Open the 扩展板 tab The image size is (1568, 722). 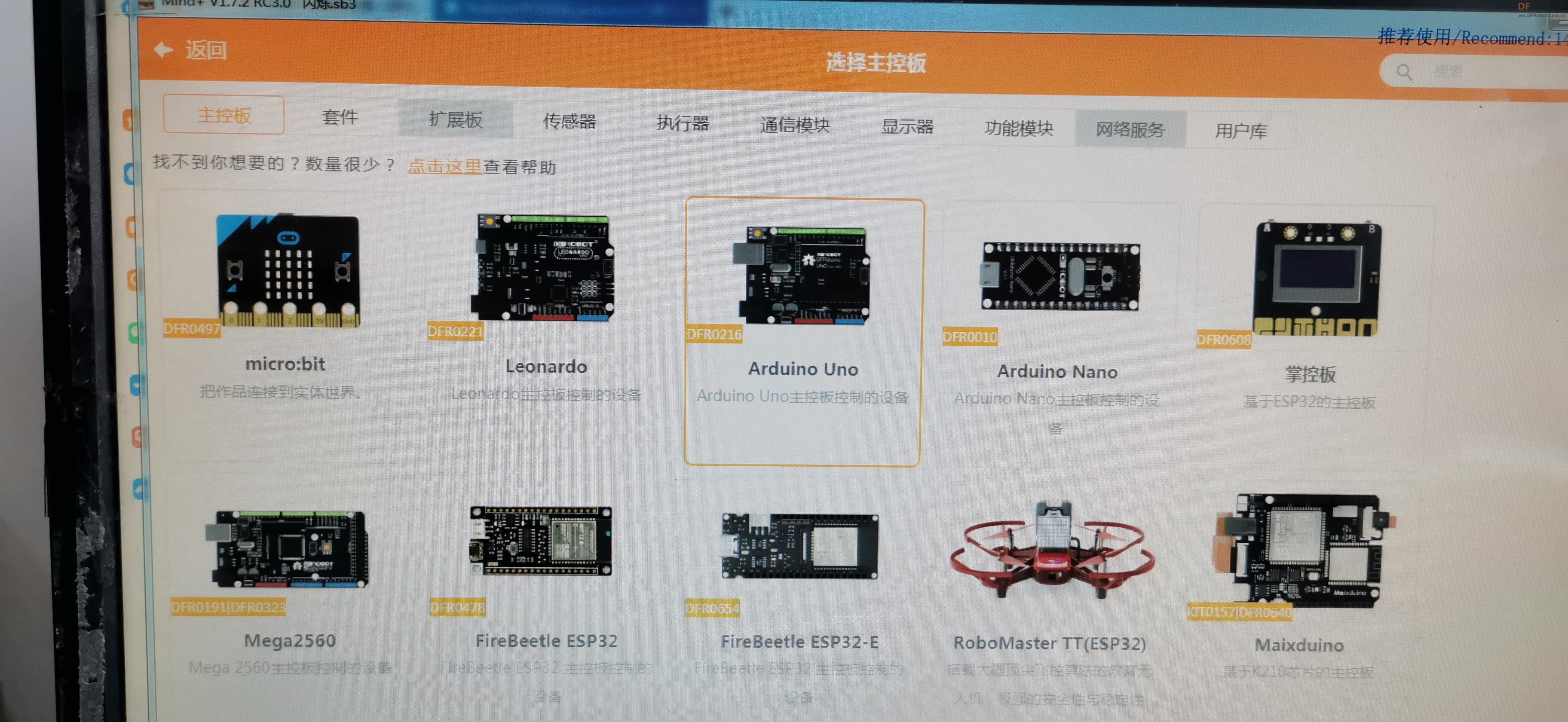click(x=455, y=119)
